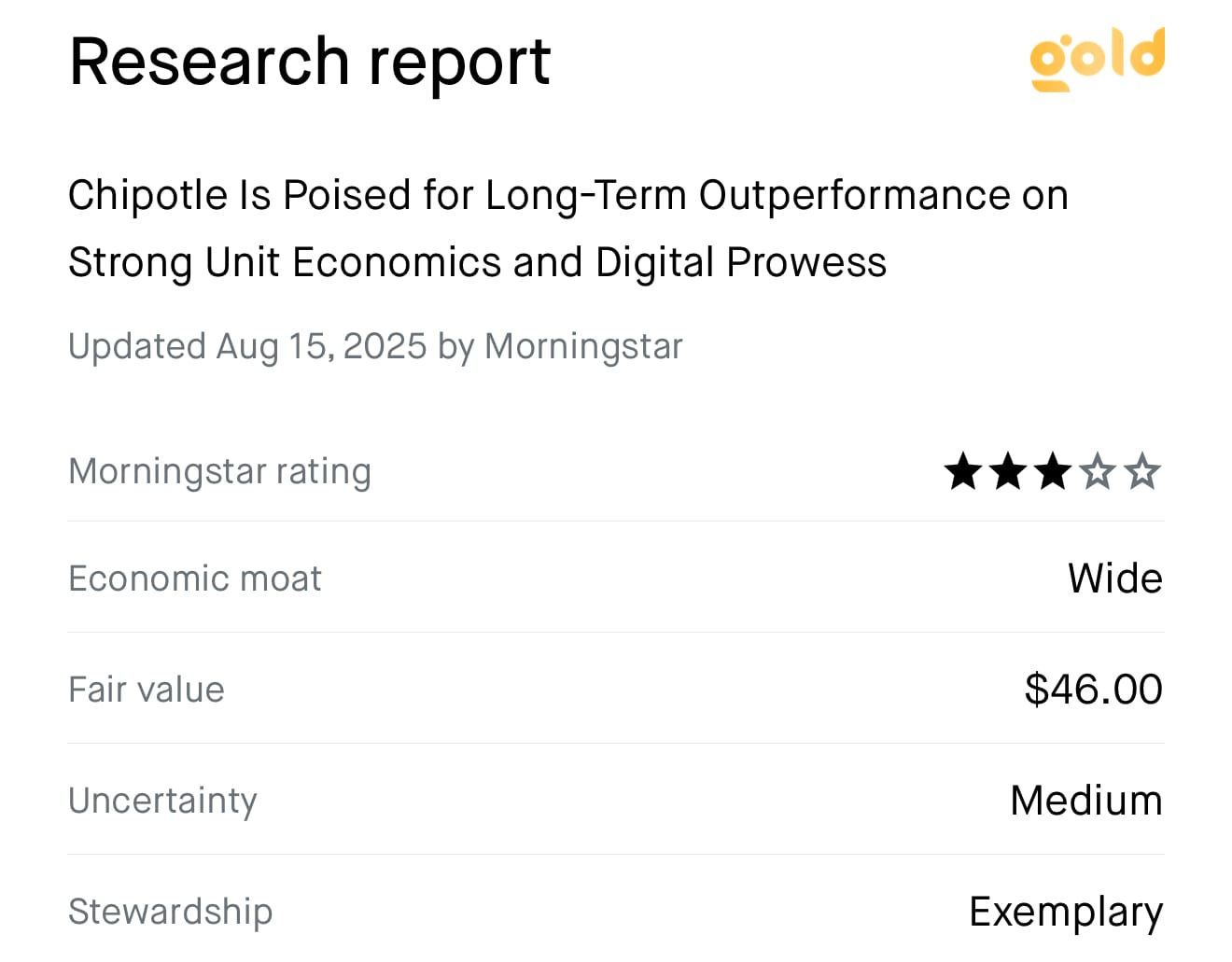Select the Fair value label

point(147,690)
